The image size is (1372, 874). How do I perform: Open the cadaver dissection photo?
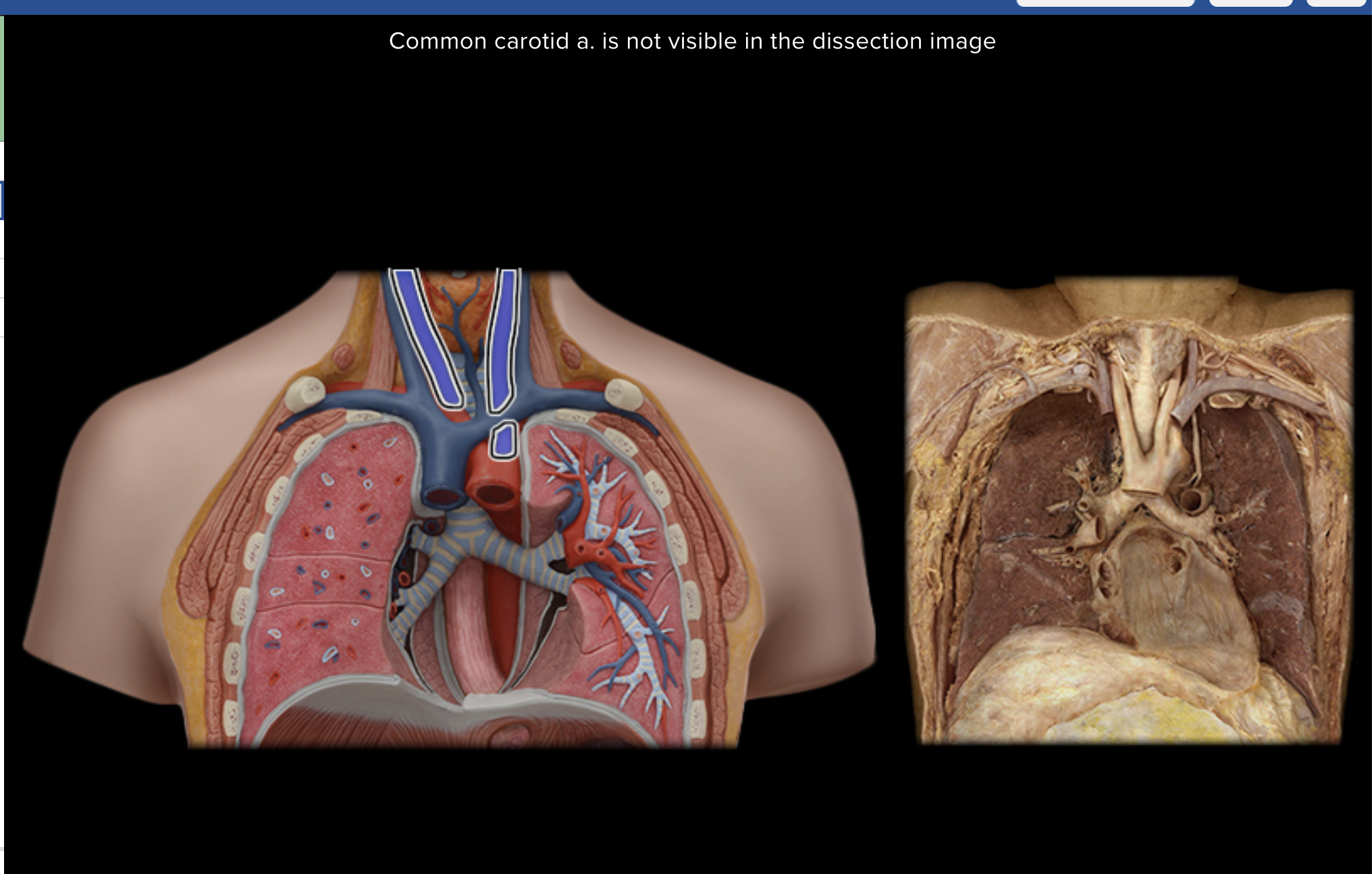1128,510
